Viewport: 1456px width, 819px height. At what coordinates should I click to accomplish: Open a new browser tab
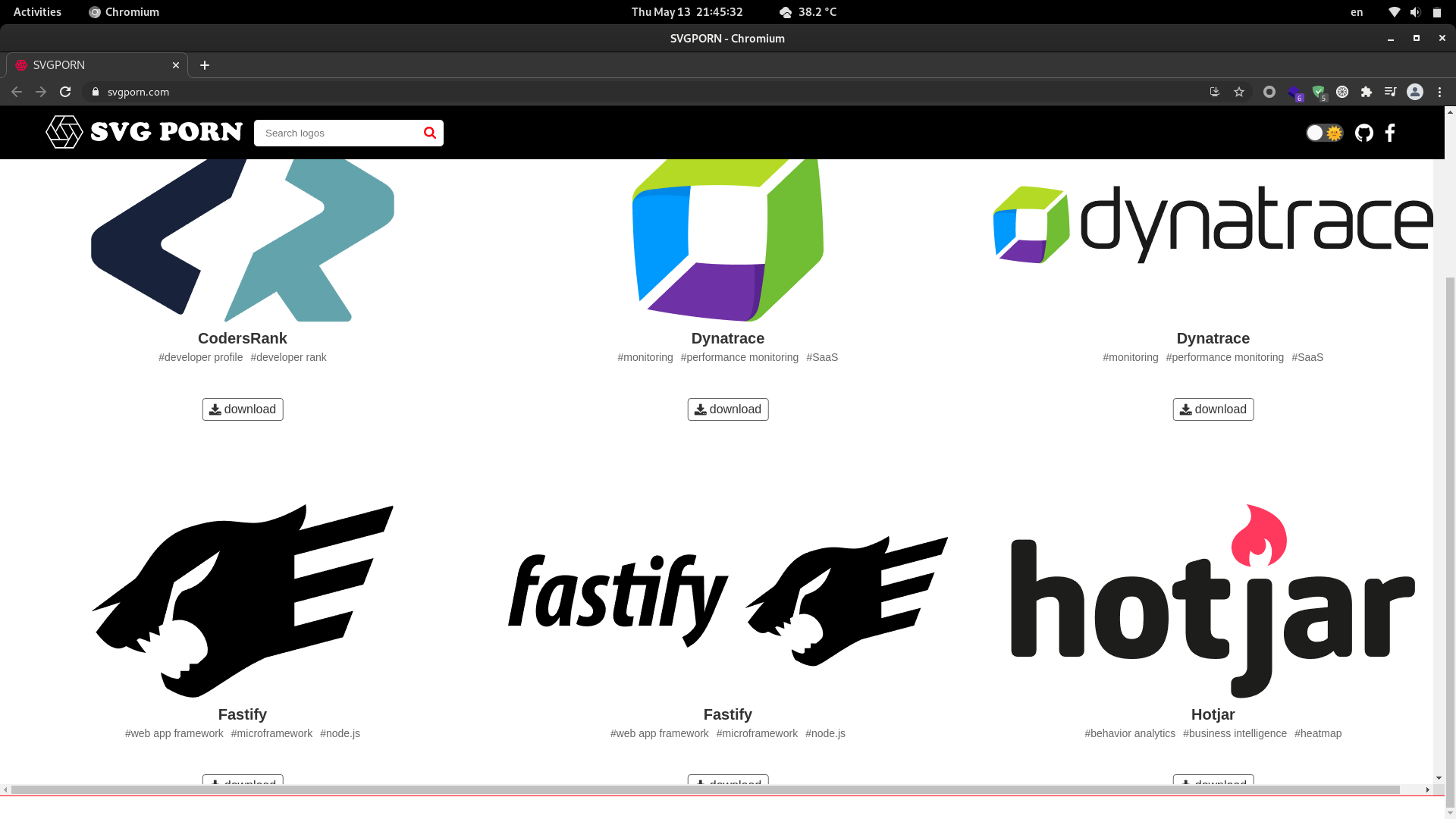click(x=205, y=65)
